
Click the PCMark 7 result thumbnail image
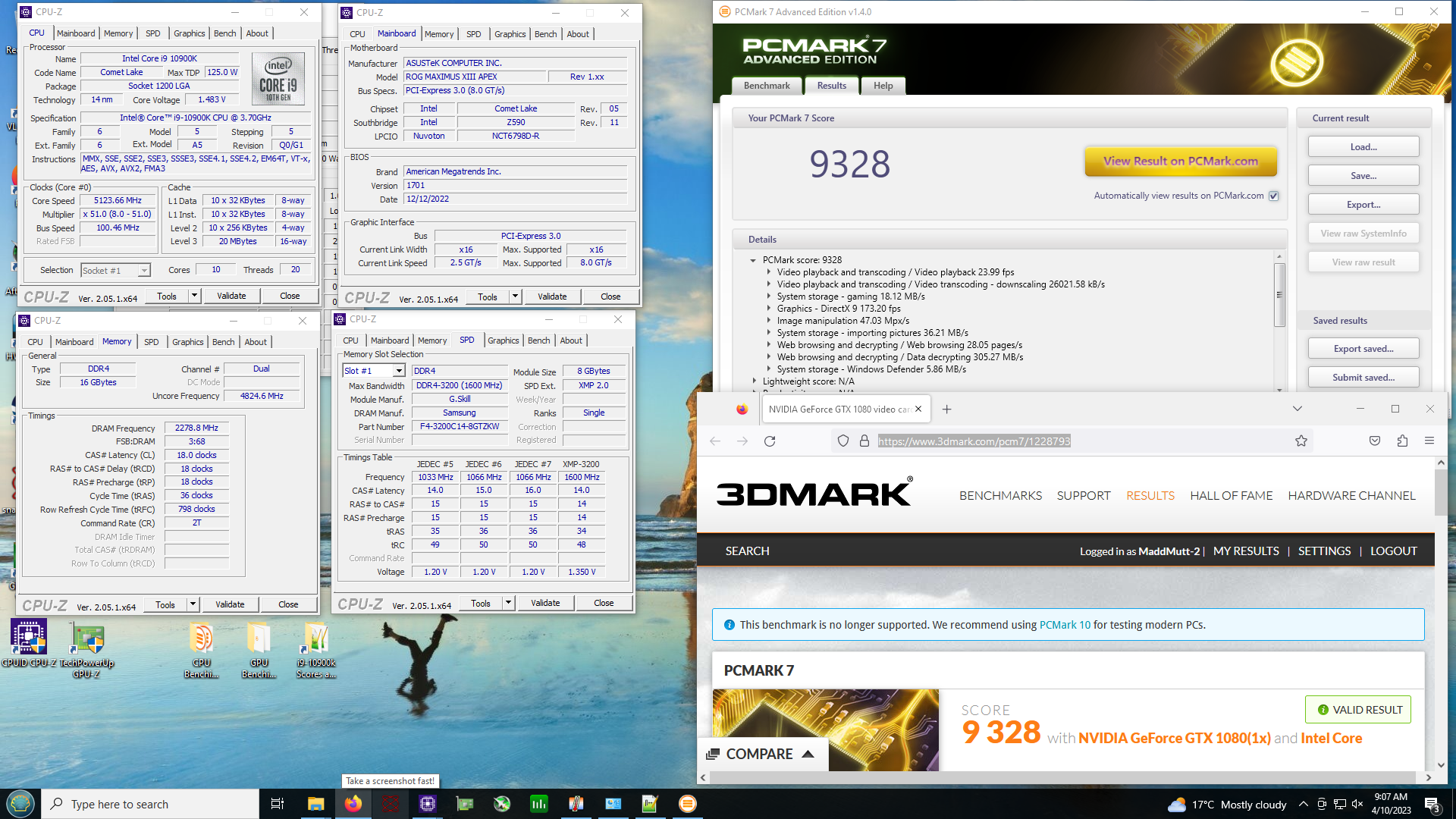(825, 730)
